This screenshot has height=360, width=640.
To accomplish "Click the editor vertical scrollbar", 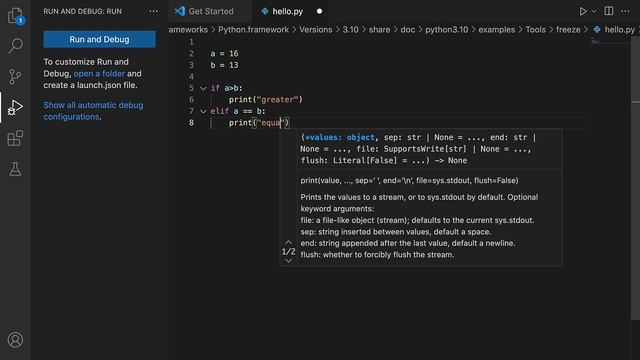I will click(636, 178).
